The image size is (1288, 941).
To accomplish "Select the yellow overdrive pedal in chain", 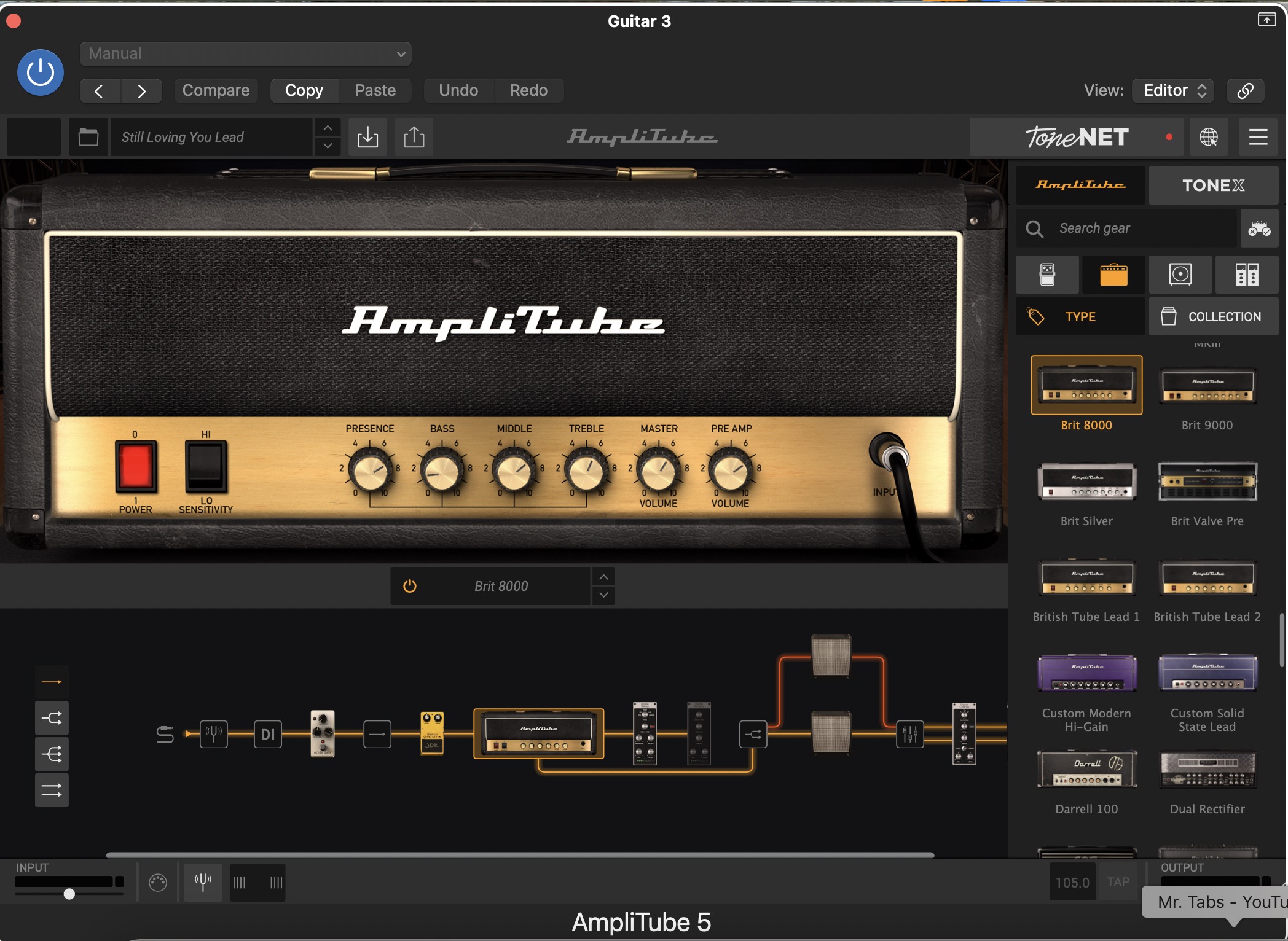I will pos(432,733).
